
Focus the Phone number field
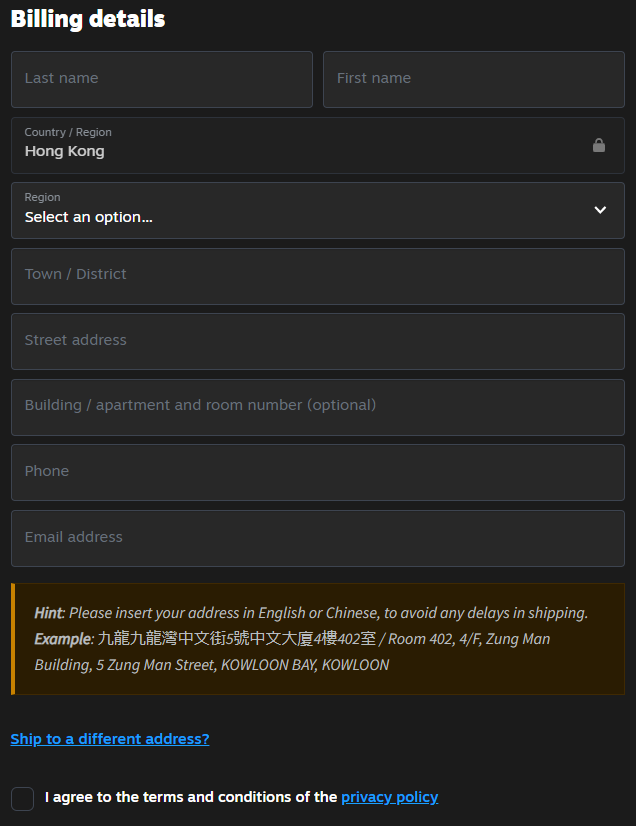[318, 473]
